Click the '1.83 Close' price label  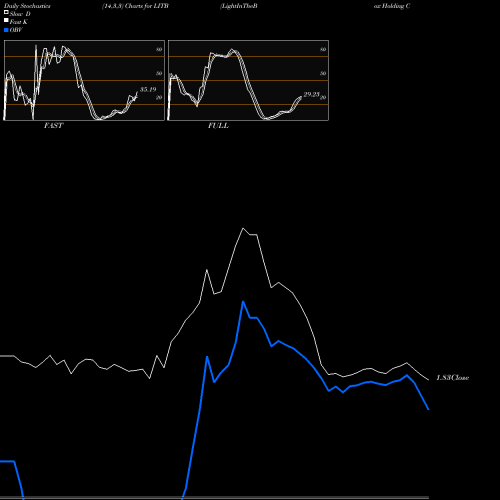pyautogui.click(x=453, y=378)
